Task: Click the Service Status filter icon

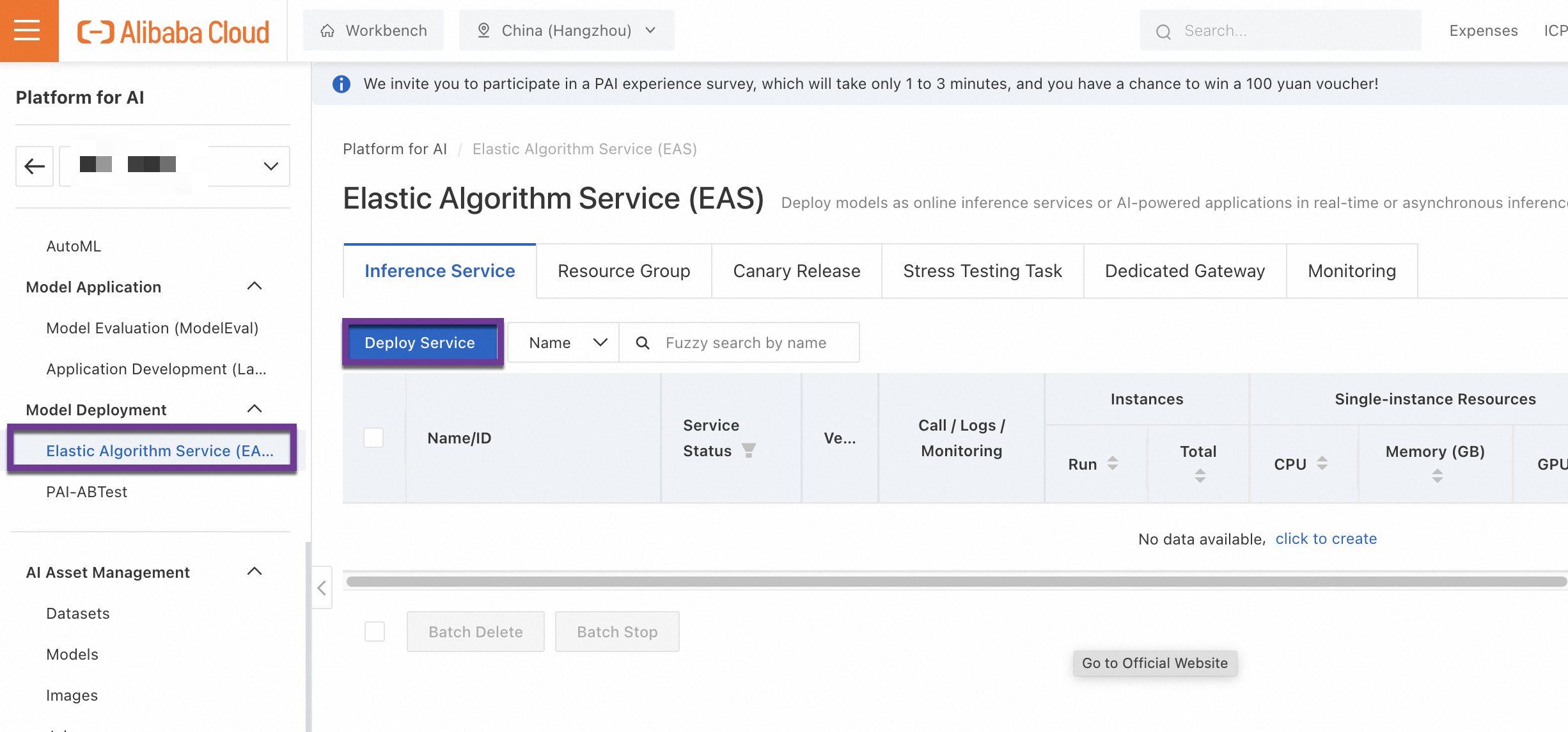Action: click(749, 450)
